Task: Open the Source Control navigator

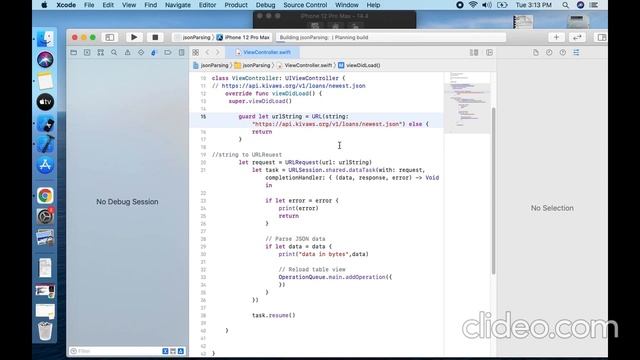Action: pos(87,52)
